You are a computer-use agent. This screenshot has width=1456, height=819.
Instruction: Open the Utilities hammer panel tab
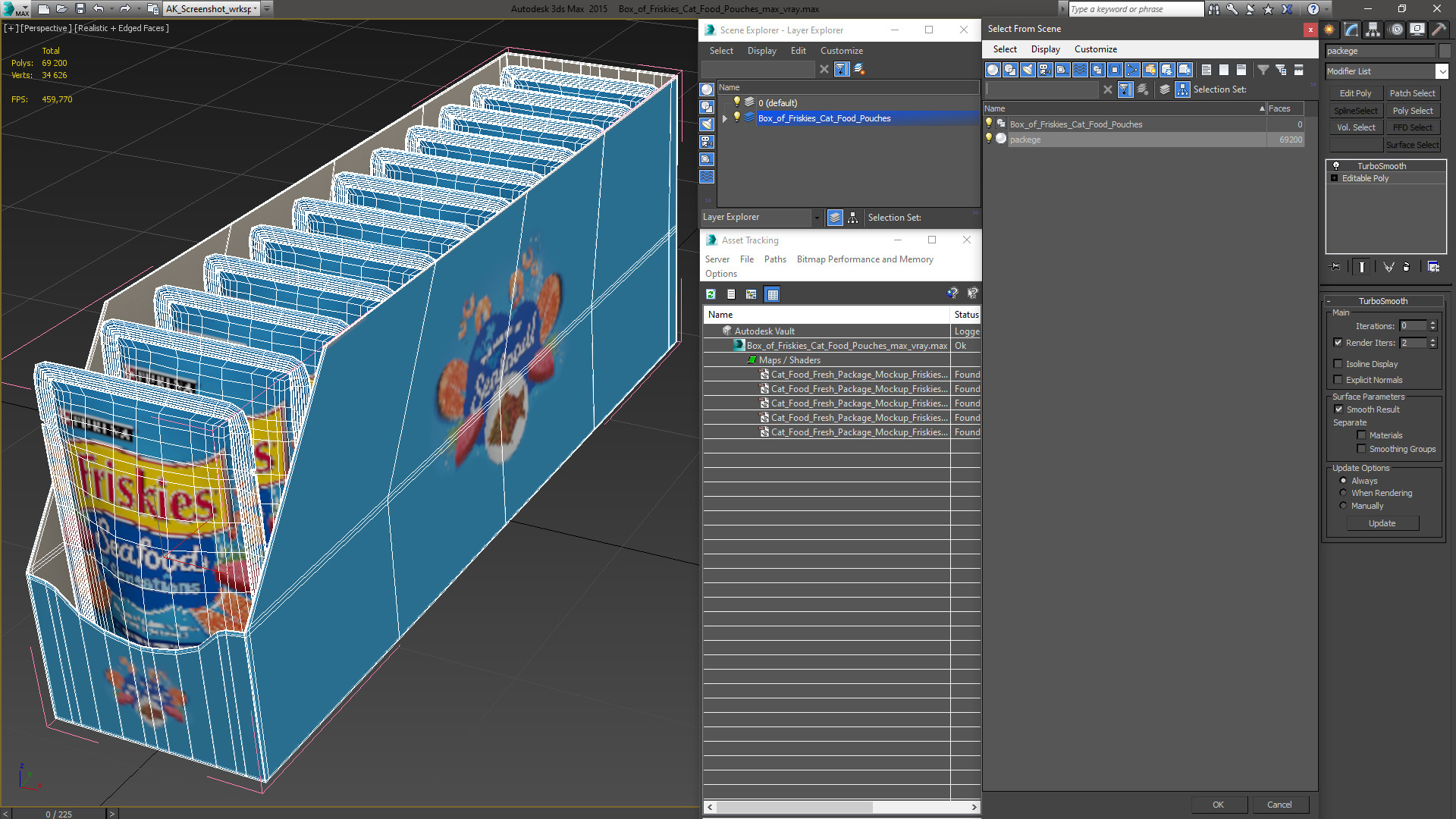pyautogui.click(x=1439, y=30)
